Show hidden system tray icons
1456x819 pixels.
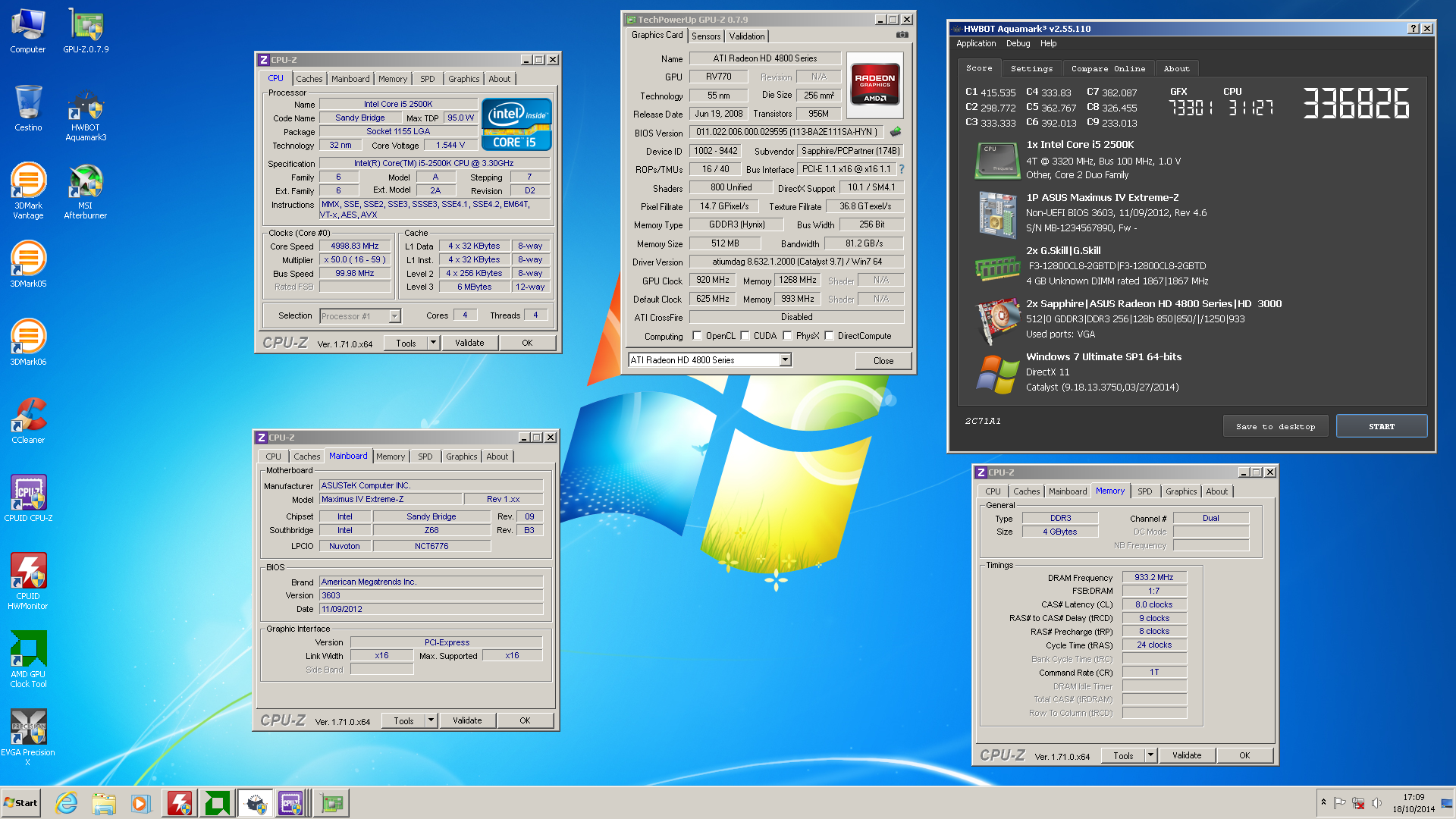(x=1323, y=803)
